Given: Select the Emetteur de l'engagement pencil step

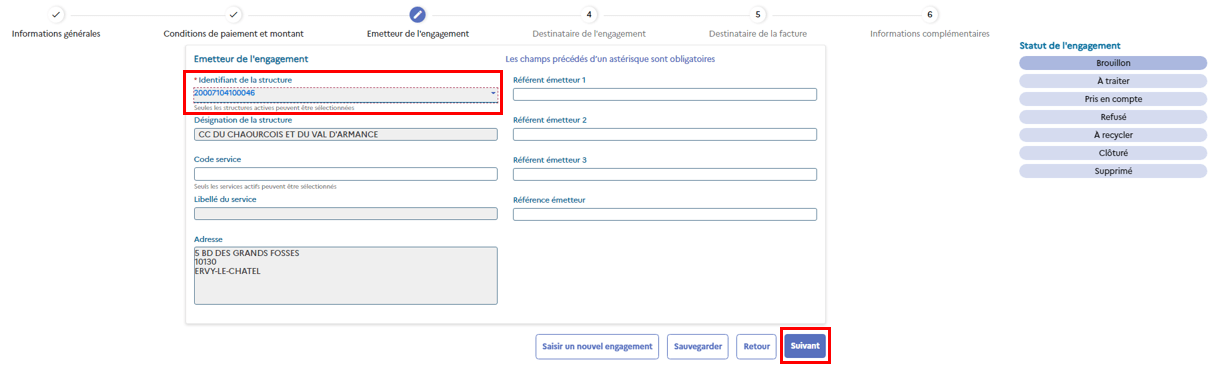Looking at the screenshot, I should [x=418, y=14].
